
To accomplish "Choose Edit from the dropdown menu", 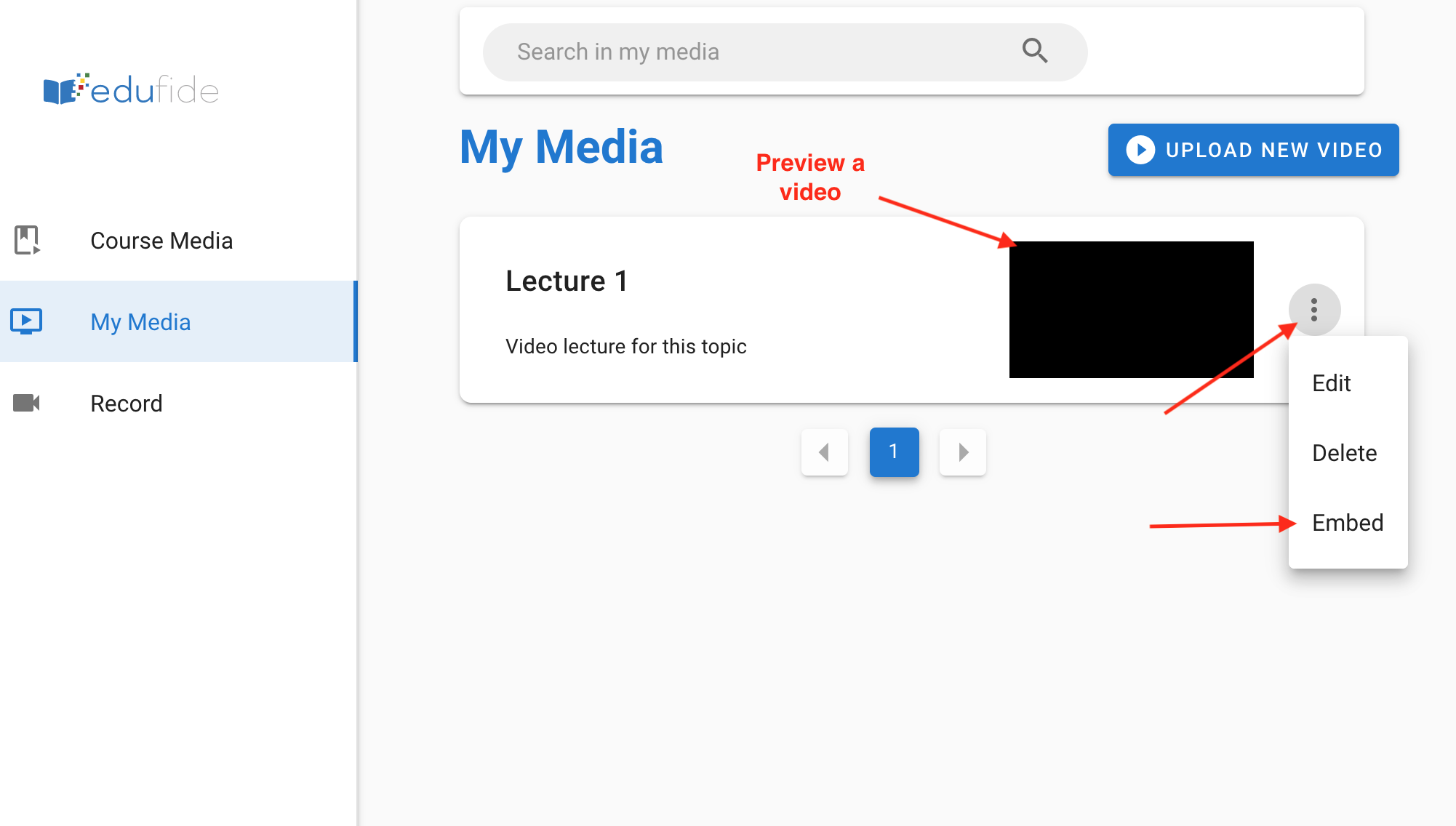I will click(x=1332, y=383).
